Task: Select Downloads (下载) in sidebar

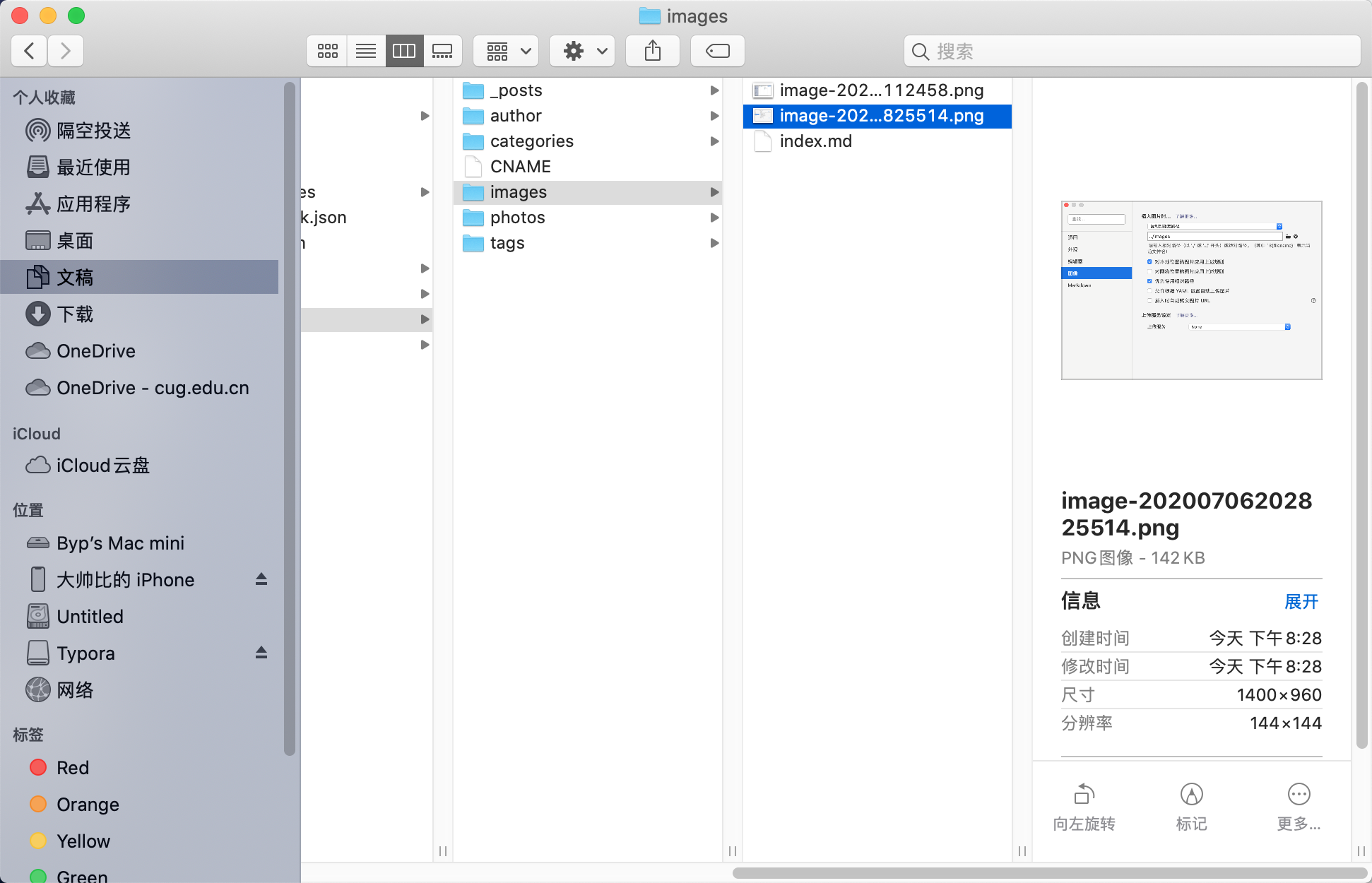Action: pos(75,314)
